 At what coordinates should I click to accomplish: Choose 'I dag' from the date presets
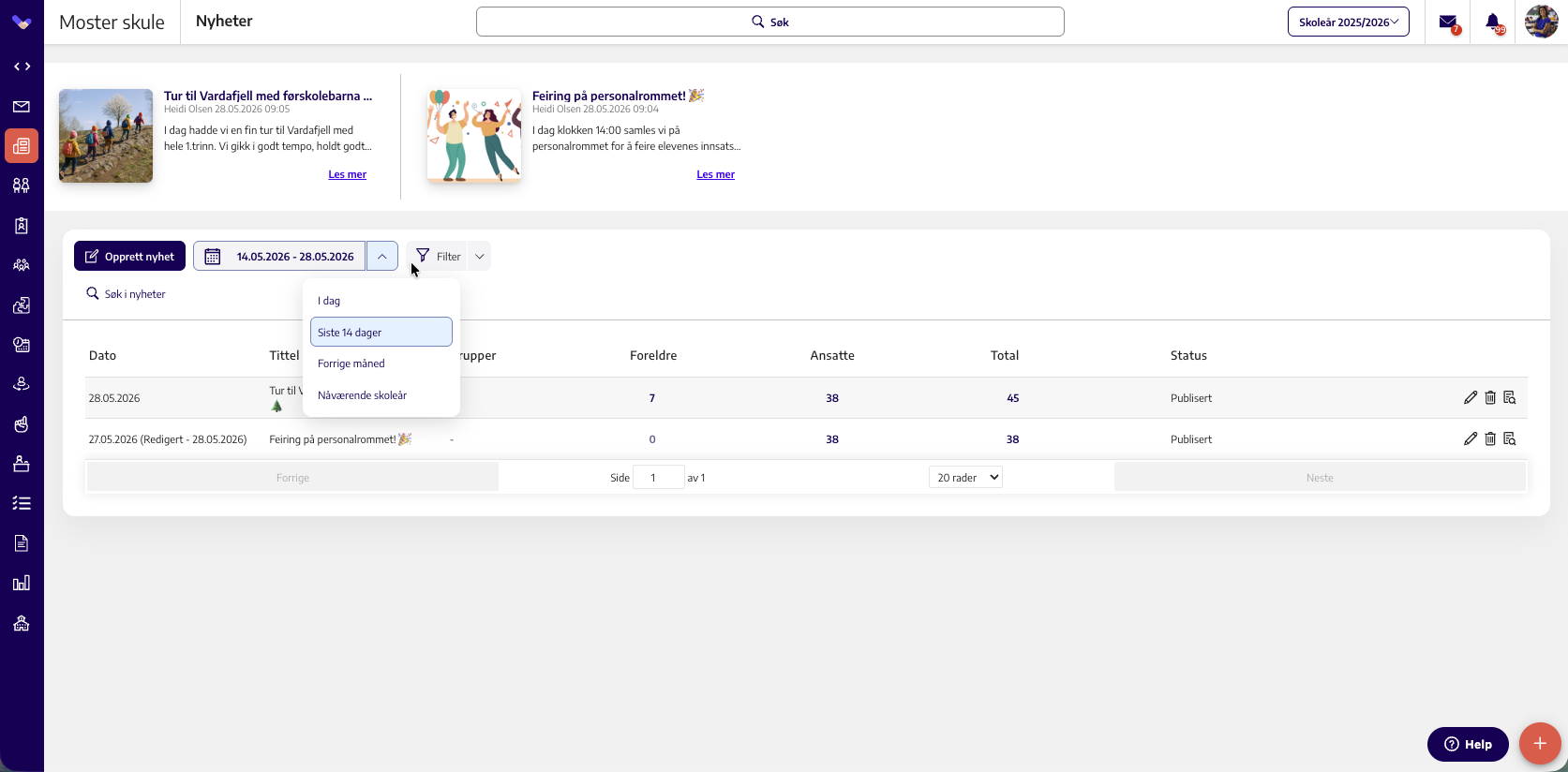click(x=381, y=301)
